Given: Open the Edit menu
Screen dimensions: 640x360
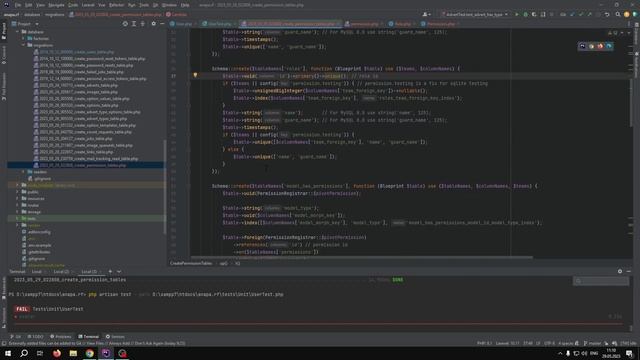Looking at the screenshot, I should tap(29, 5).
